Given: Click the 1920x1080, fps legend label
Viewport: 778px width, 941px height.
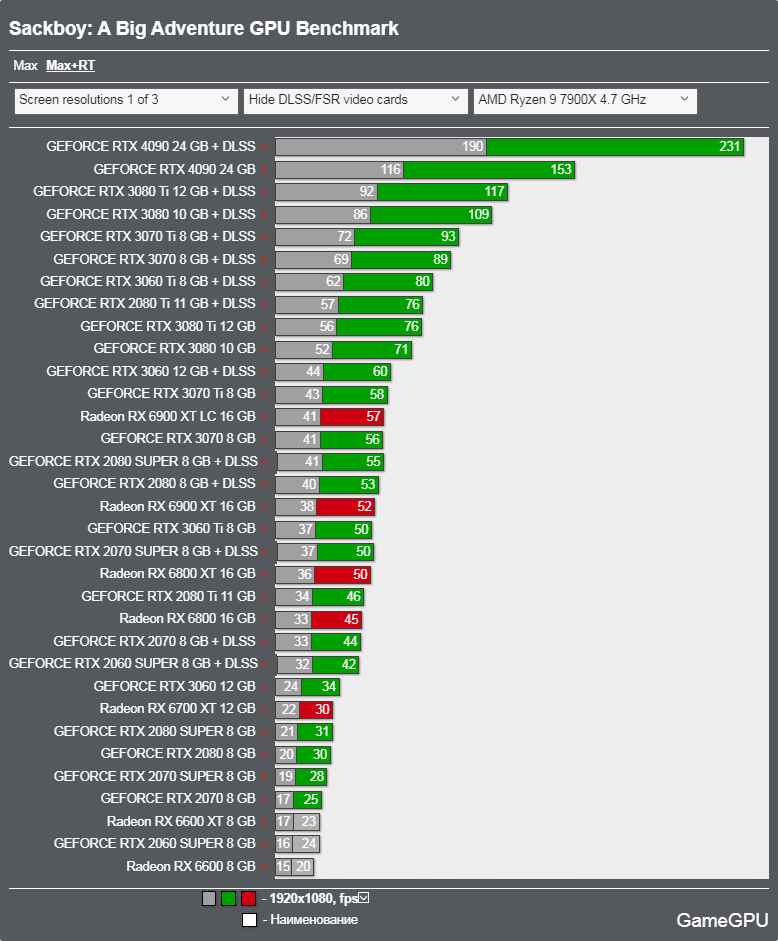Looking at the screenshot, I should click(313, 898).
